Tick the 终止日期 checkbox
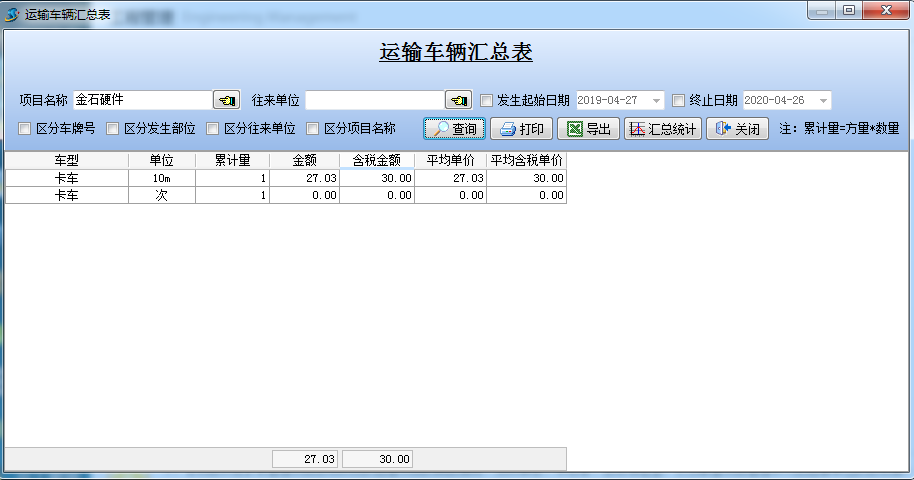 click(x=679, y=100)
